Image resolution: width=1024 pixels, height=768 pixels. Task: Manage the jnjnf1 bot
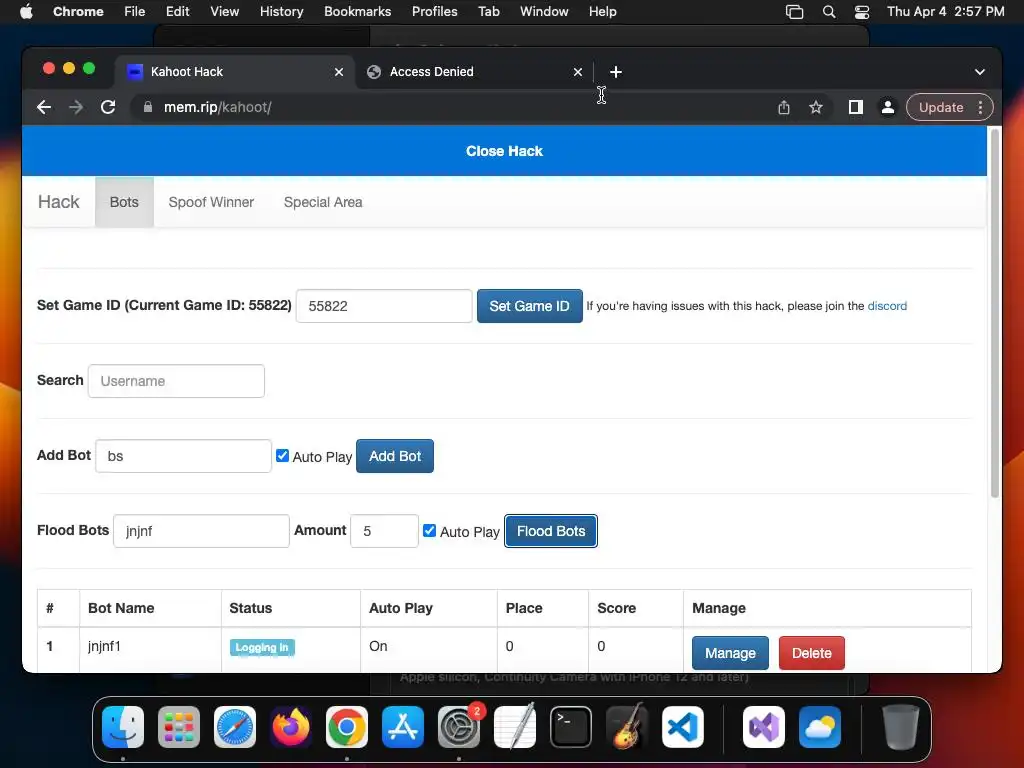coord(730,653)
